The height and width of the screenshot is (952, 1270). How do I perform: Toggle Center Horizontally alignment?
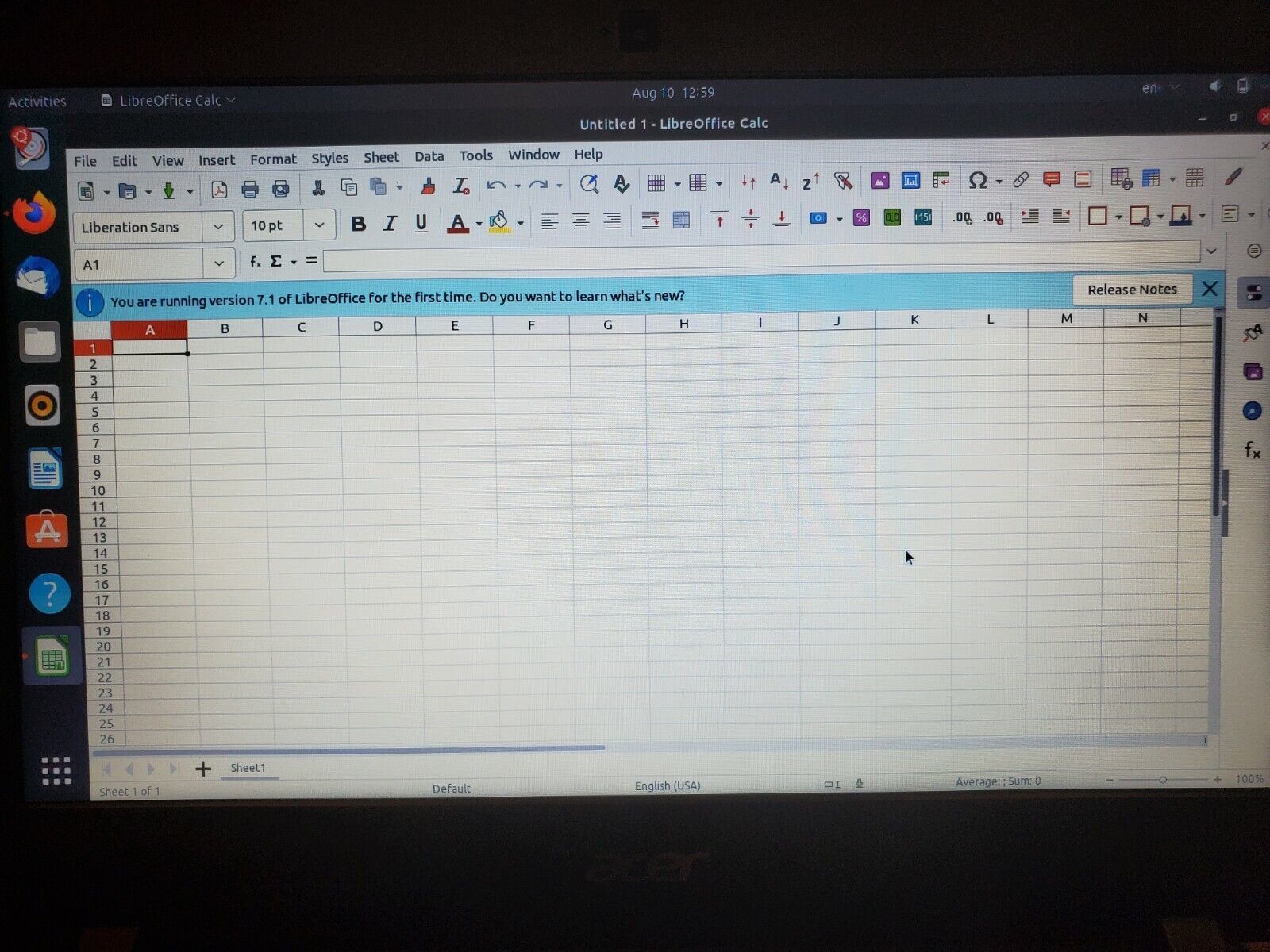tap(580, 221)
